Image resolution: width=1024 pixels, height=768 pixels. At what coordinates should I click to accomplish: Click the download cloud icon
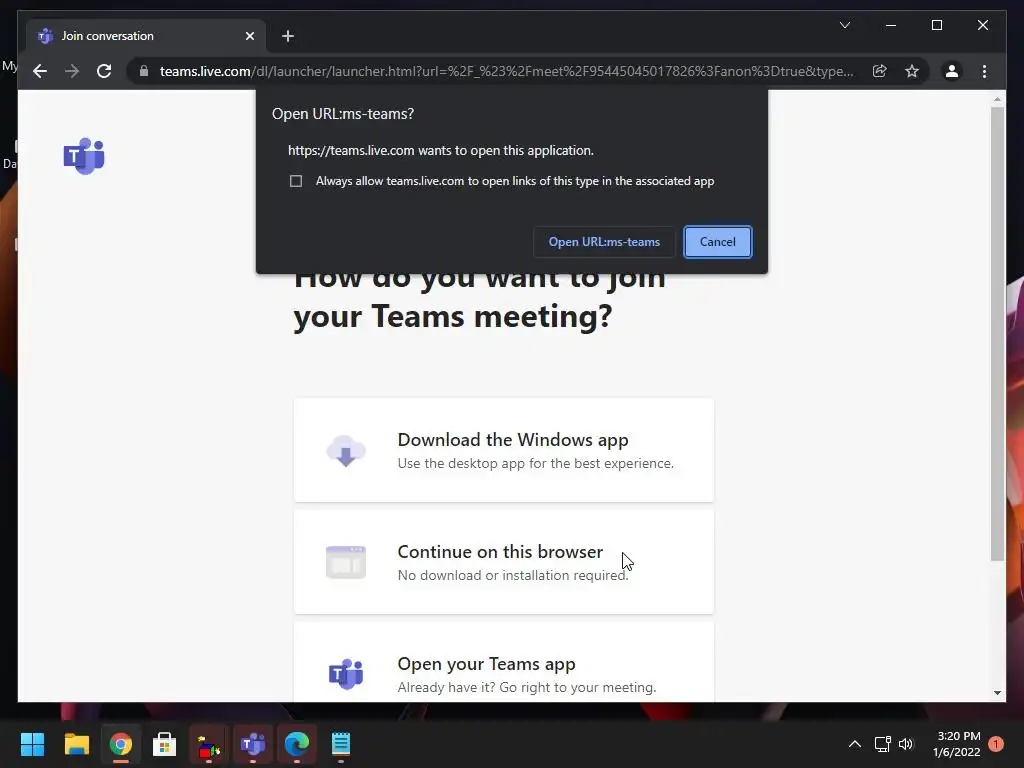[345, 451]
